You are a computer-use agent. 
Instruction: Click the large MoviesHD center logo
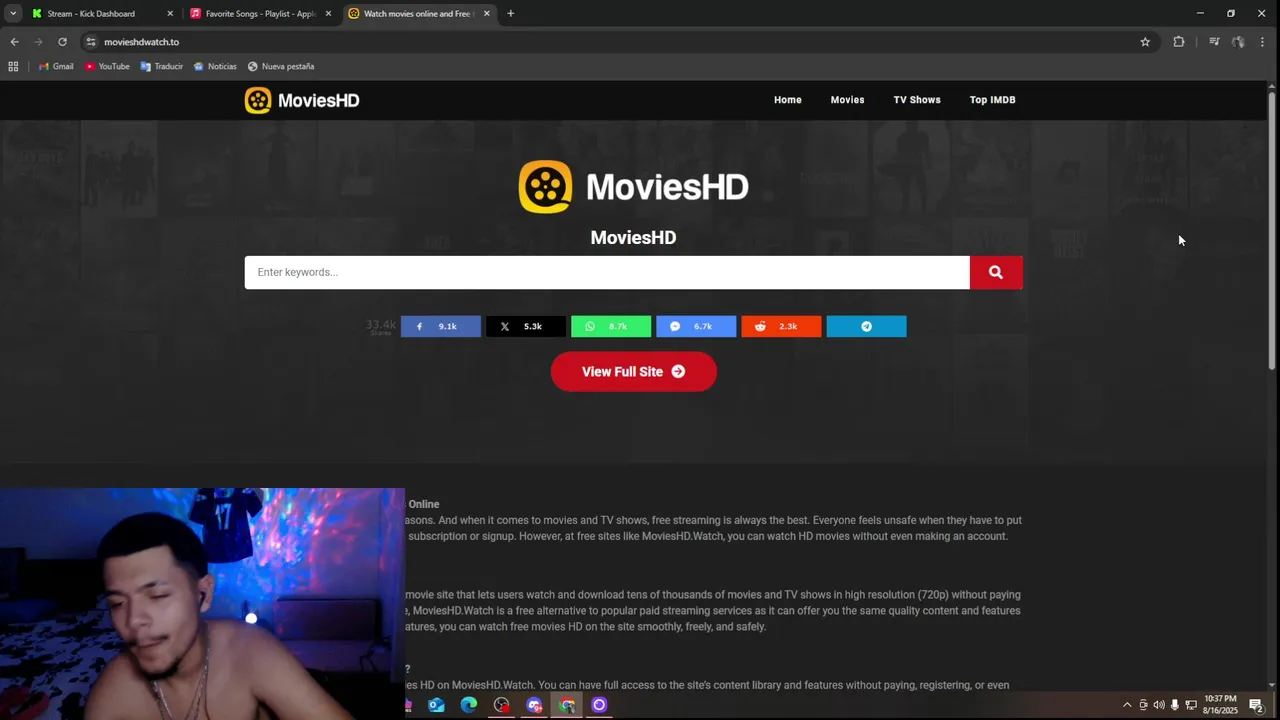(633, 187)
